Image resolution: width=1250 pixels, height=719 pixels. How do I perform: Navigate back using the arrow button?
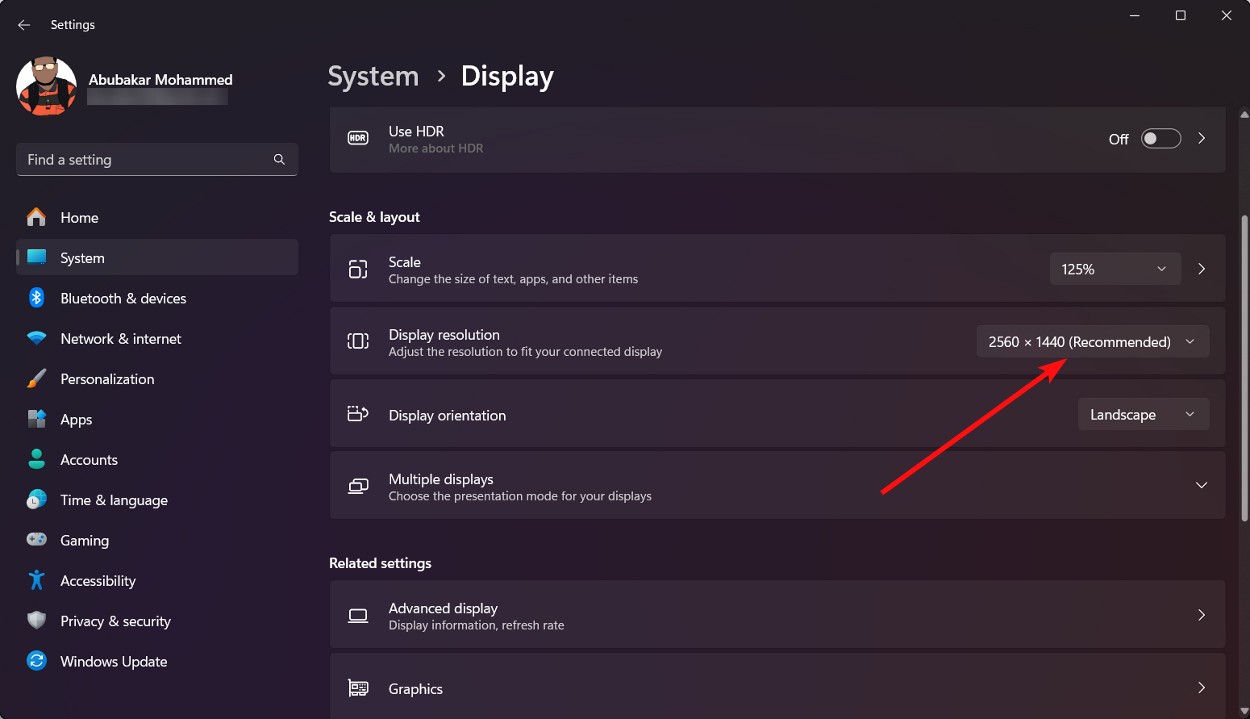(x=23, y=24)
